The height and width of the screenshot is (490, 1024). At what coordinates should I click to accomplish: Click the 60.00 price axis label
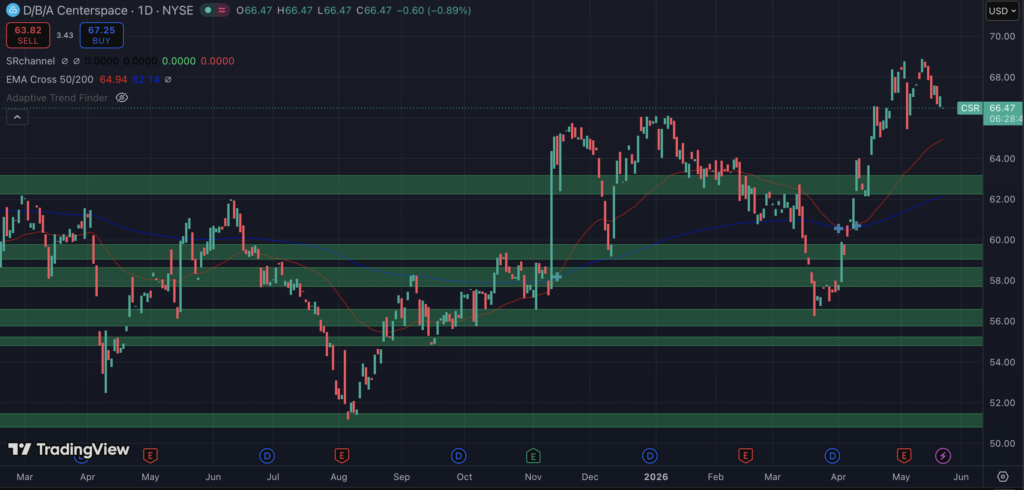point(1001,240)
